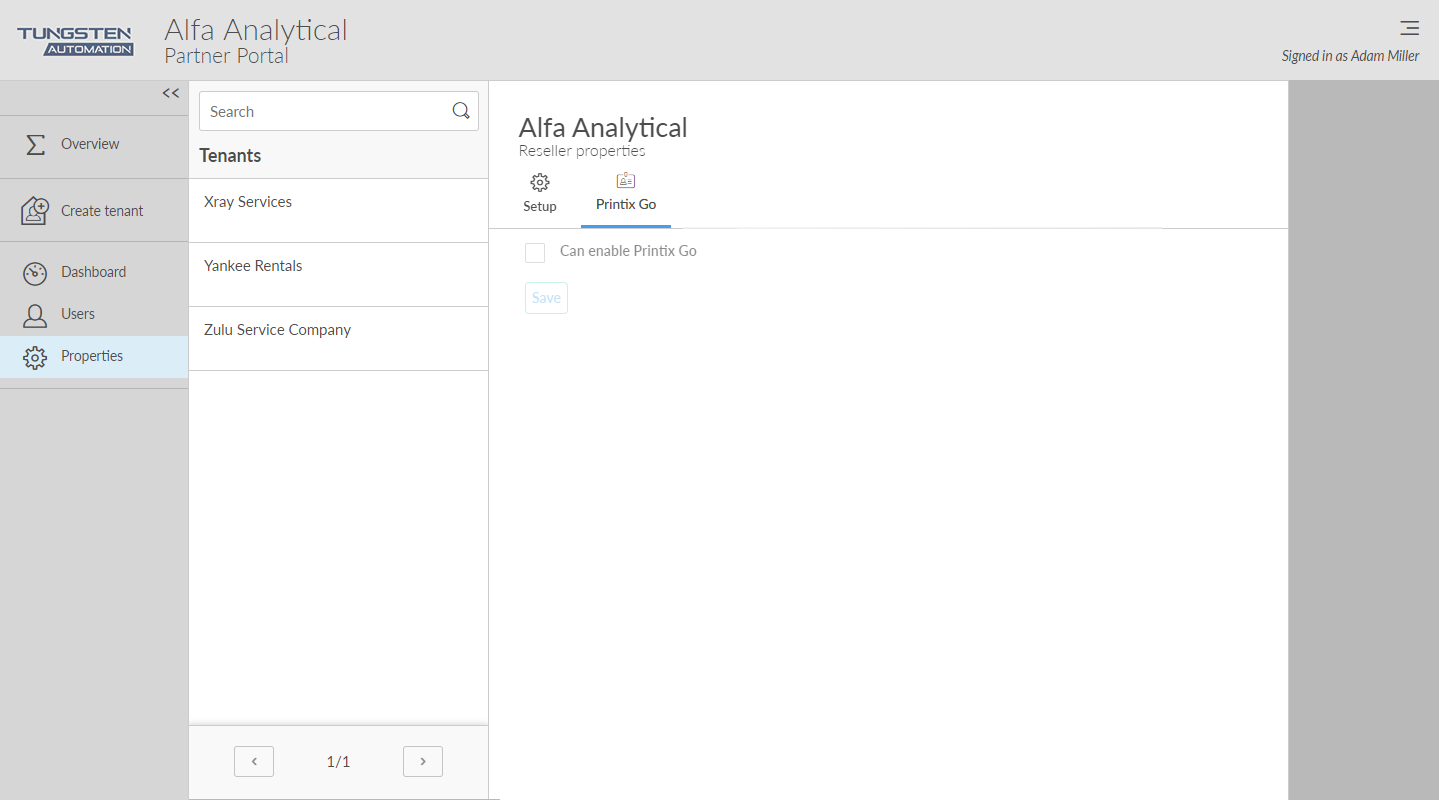This screenshot has width=1439, height=800.
Task: Click the search magnifier icon
Action: [x=461, y=111]
